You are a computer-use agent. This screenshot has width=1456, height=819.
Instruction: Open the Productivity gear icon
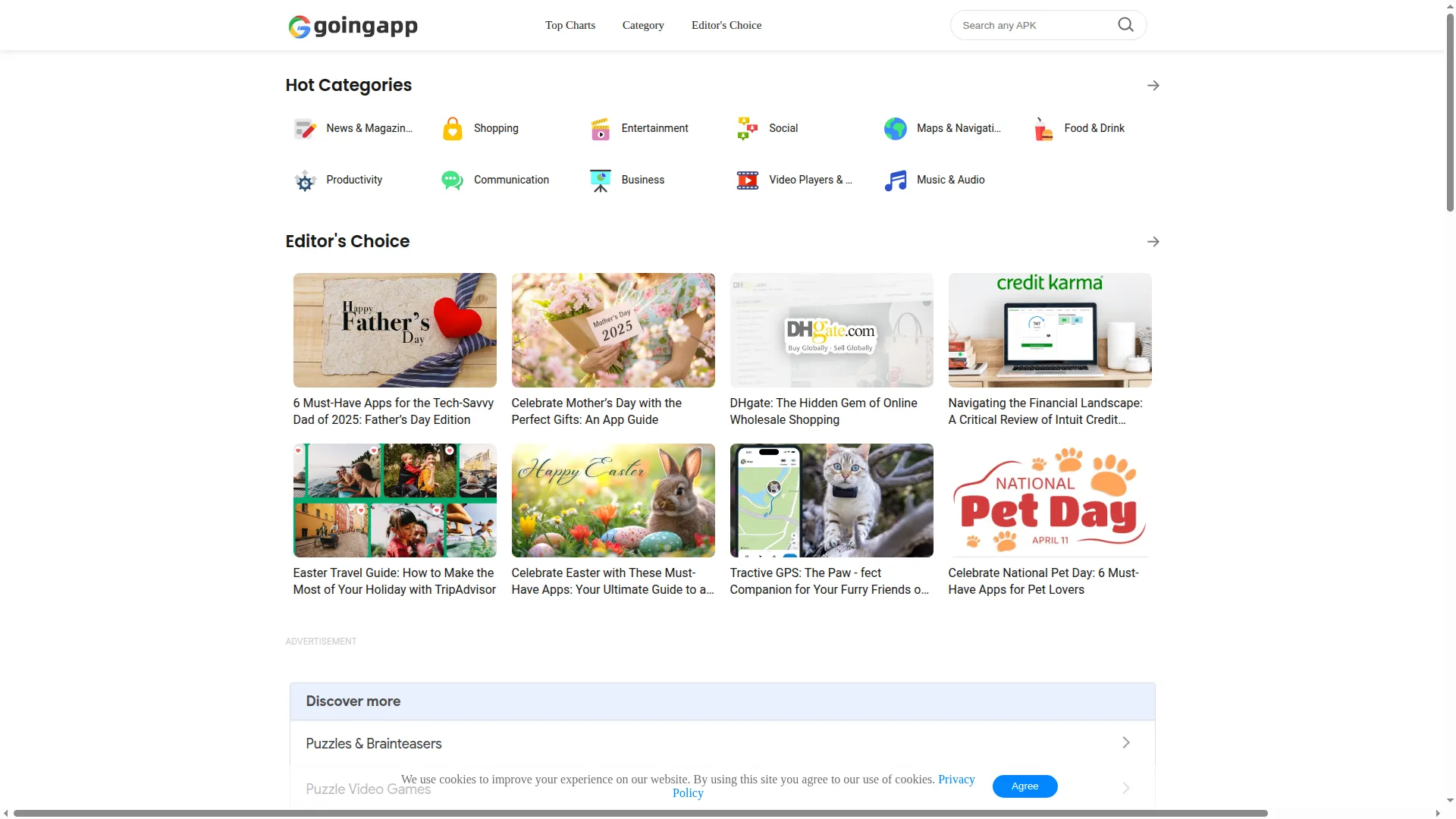coord(305,180)
